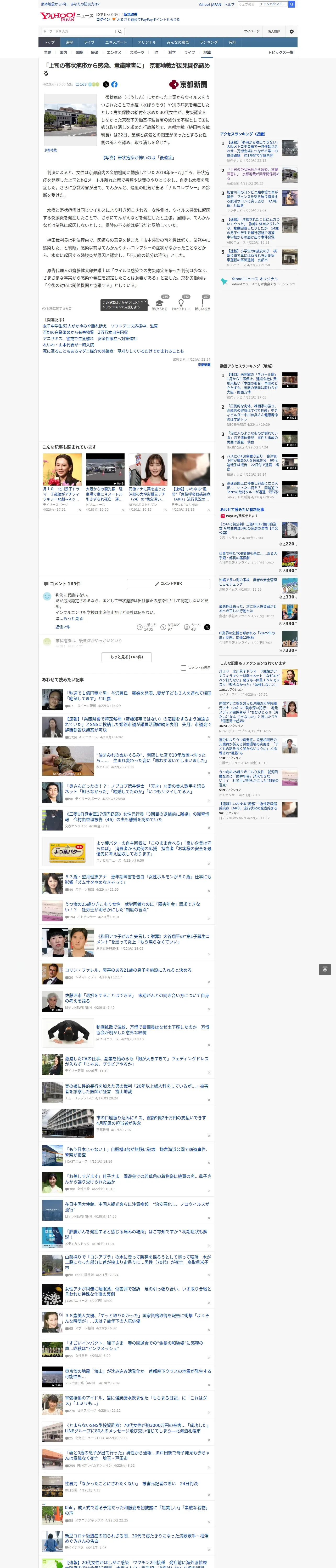Click the courthouse article photo thumbnail
This screenshot has width=336, height=1568.
click(70, 120)
